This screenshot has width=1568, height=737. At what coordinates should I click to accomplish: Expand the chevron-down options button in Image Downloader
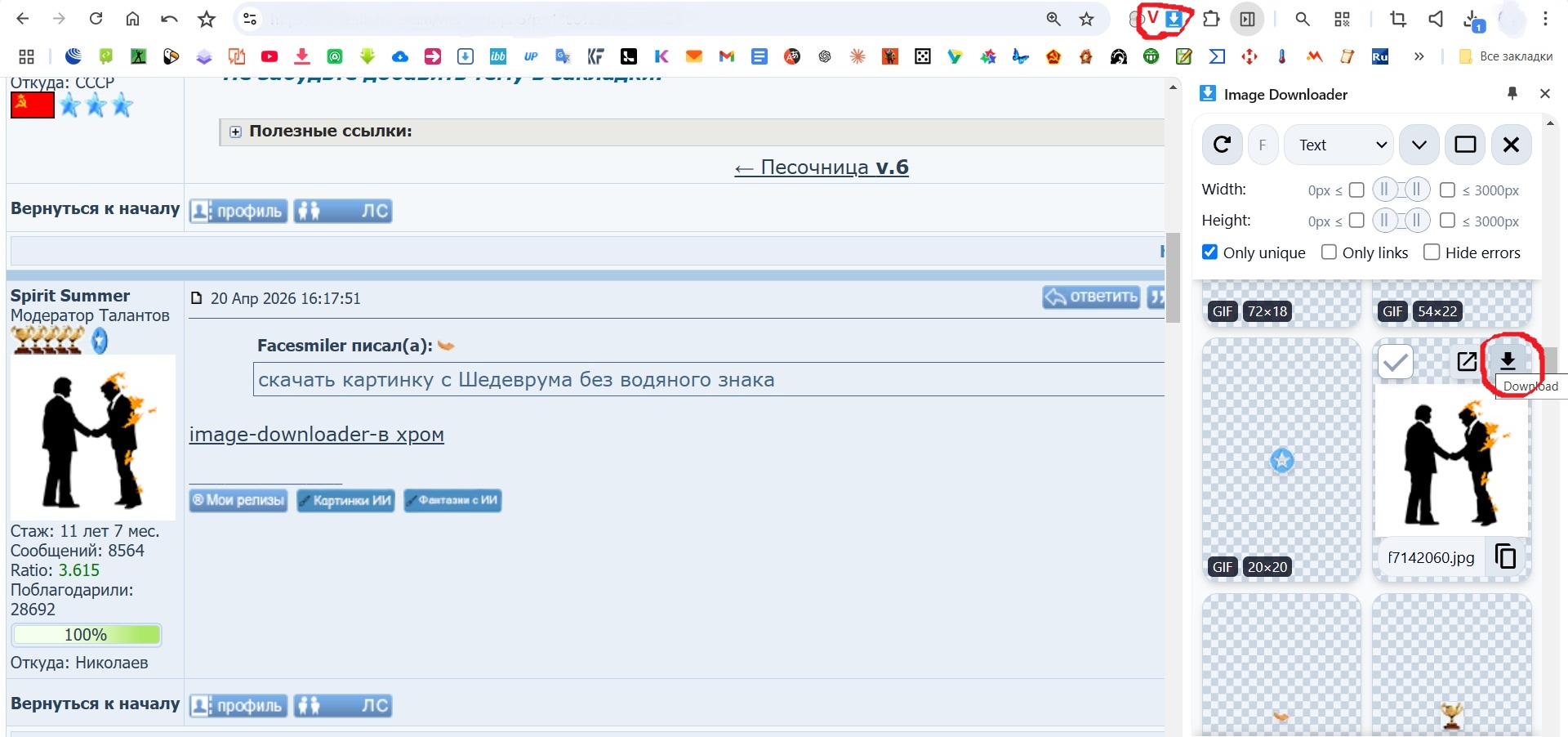[x=1419, y=145]
